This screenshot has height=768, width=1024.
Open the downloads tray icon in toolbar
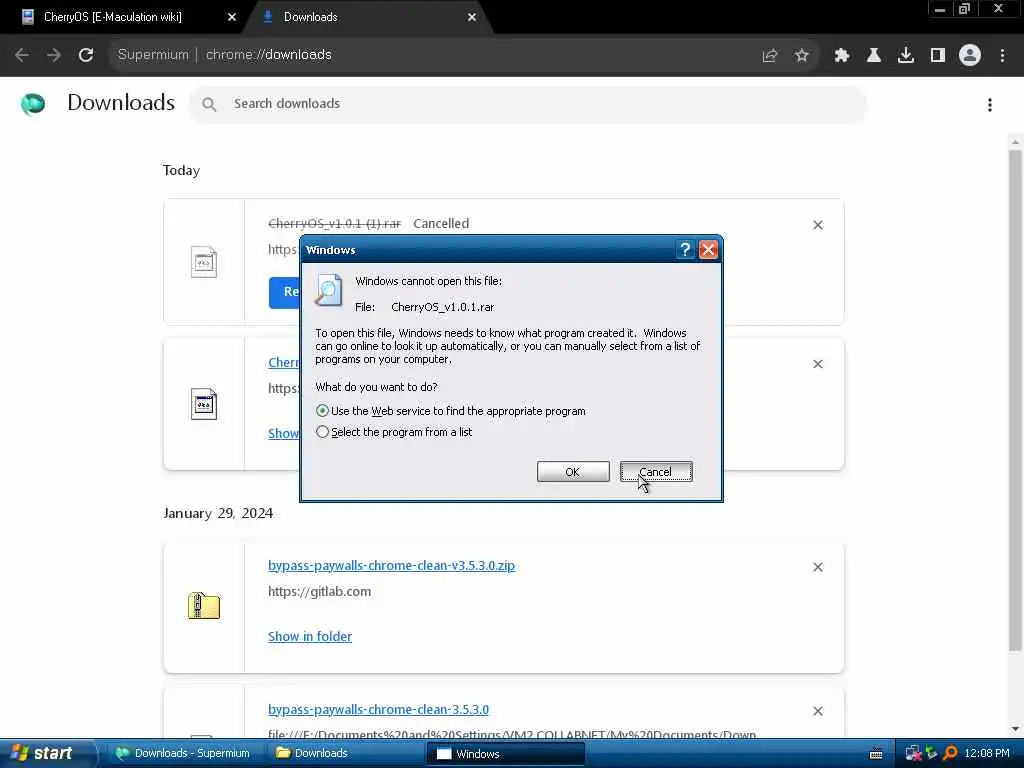point(905,56)
